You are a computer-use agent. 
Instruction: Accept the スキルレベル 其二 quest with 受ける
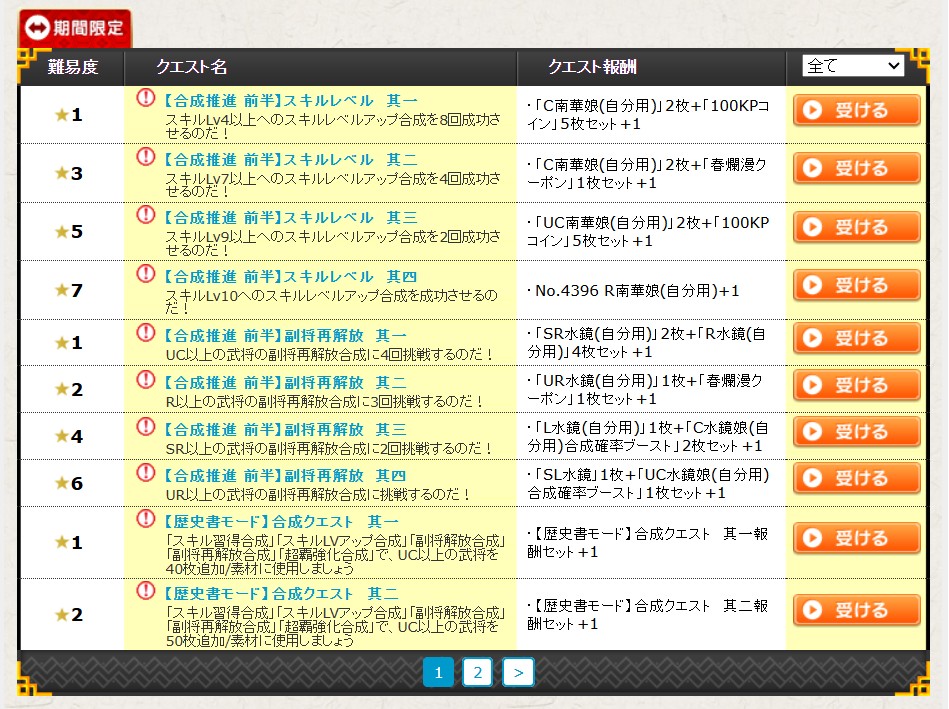click(856, 168)
